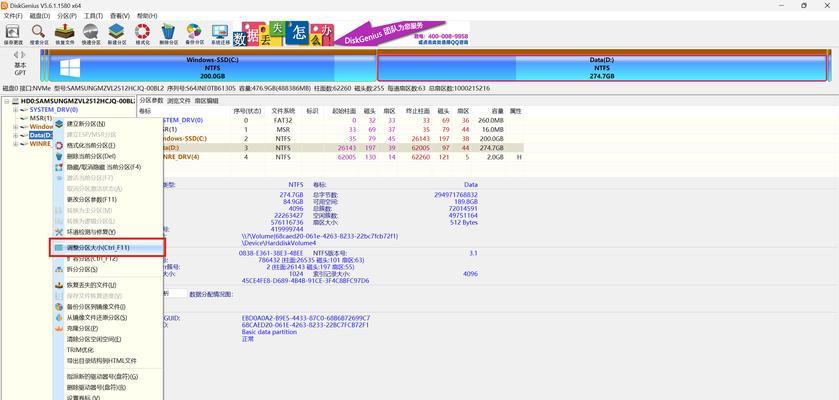Click the 保存更改 (save changes) toolbar icon
The height and width of the screenshot is (400, 839).
coord(12,31)
